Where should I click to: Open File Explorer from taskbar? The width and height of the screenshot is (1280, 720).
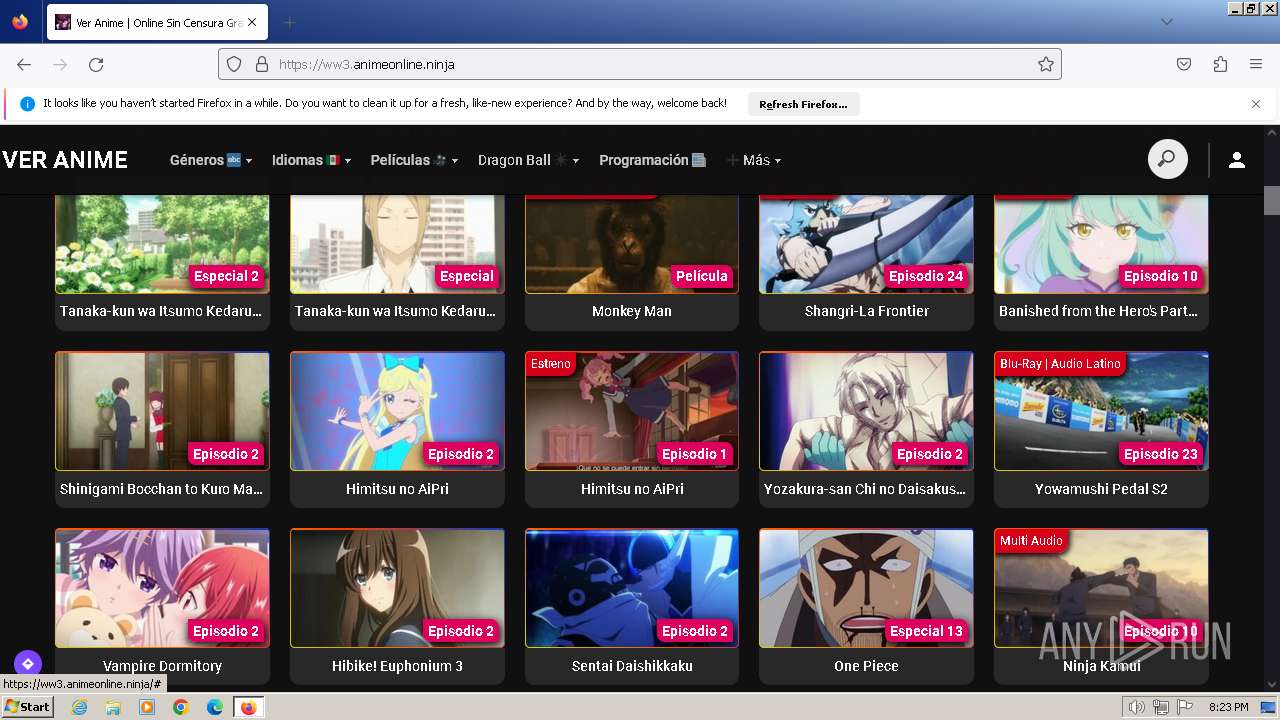coord(113,707)
